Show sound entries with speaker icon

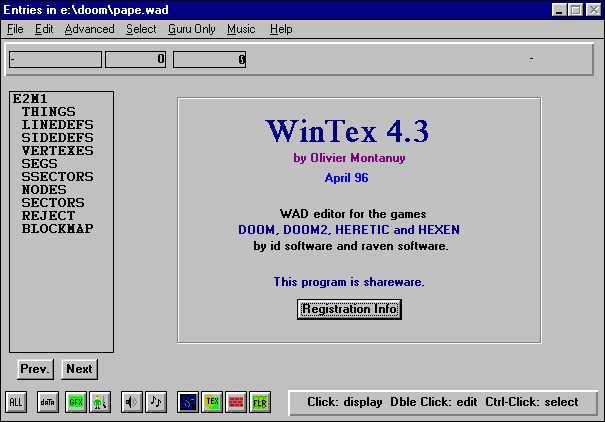click(132, 402)
